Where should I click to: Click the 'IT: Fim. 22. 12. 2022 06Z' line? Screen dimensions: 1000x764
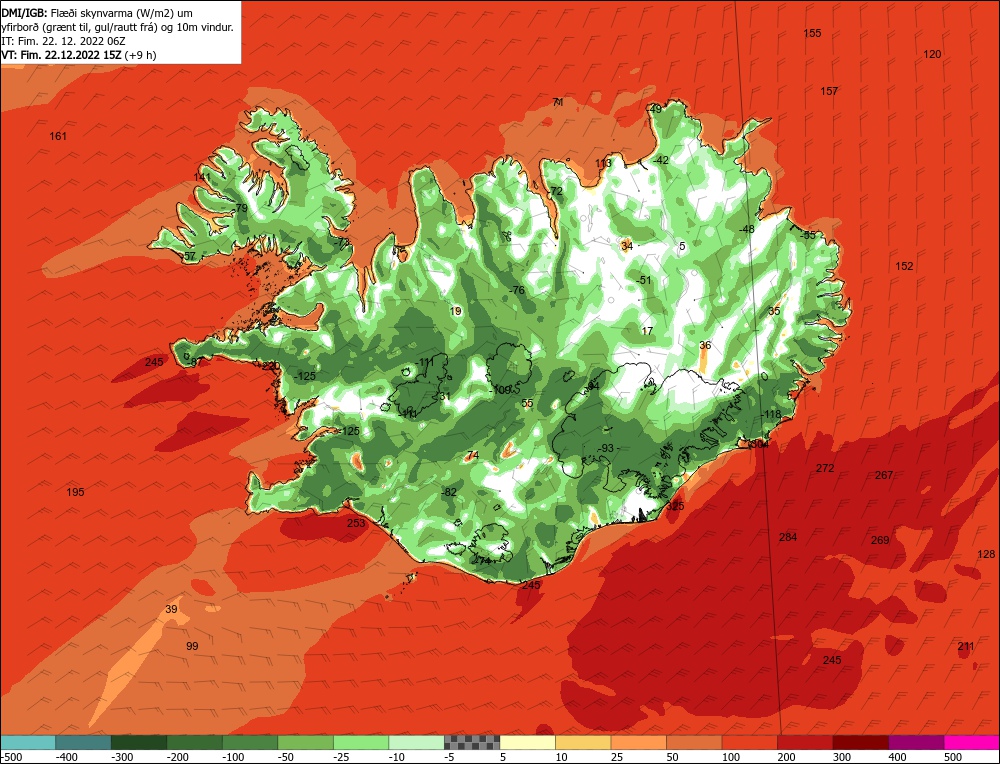click(x=64, y=41)
